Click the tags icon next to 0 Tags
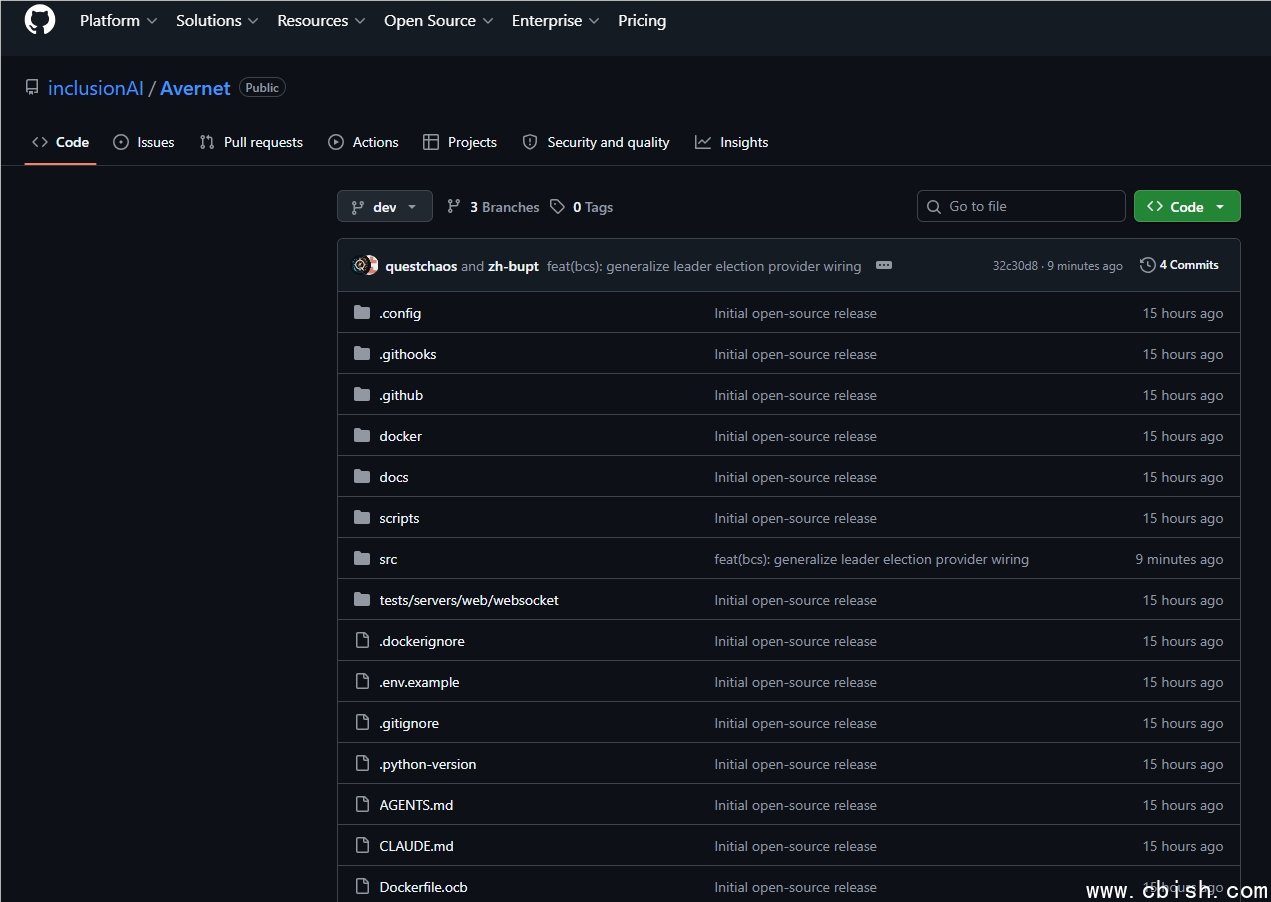Viewport: 1271px width, 902px height. [557, 207]
